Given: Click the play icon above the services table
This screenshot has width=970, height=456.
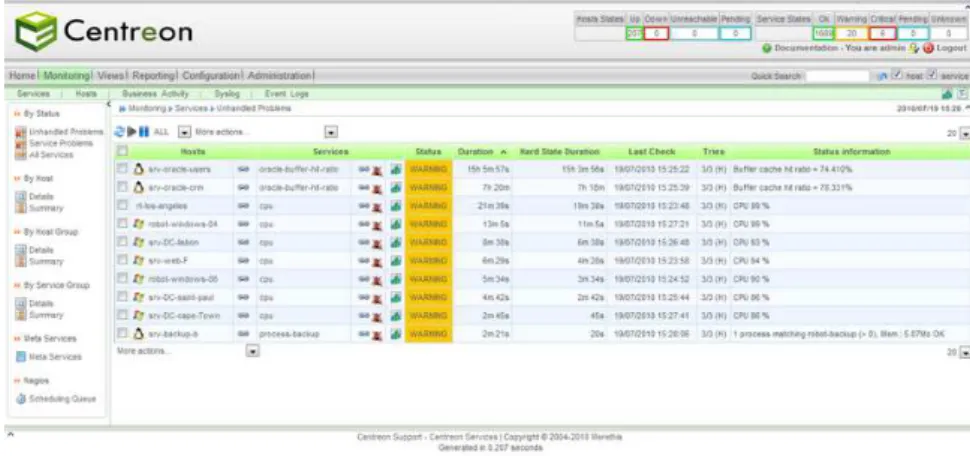Looking at the screenshot, I should (x=132, y=132).
